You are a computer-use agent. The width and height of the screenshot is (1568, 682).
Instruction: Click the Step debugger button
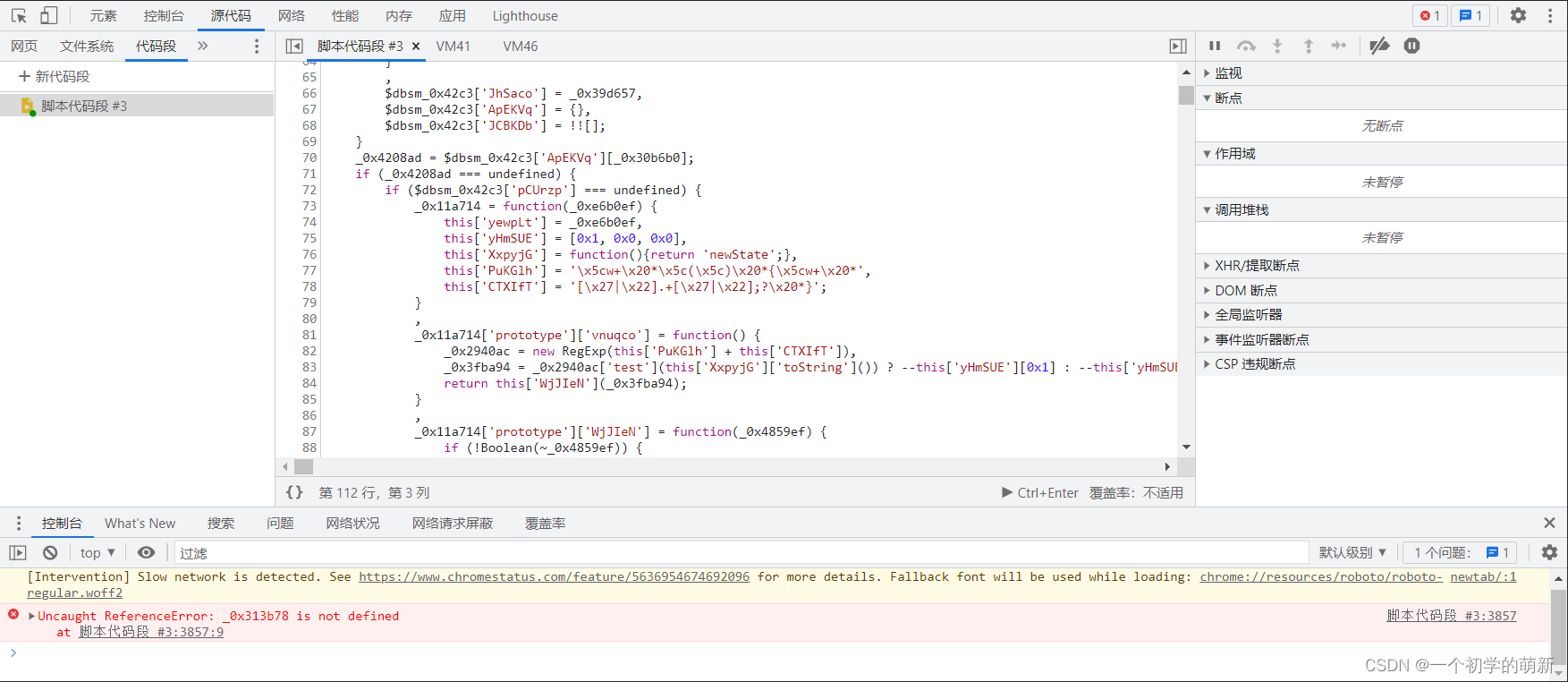1339,46
